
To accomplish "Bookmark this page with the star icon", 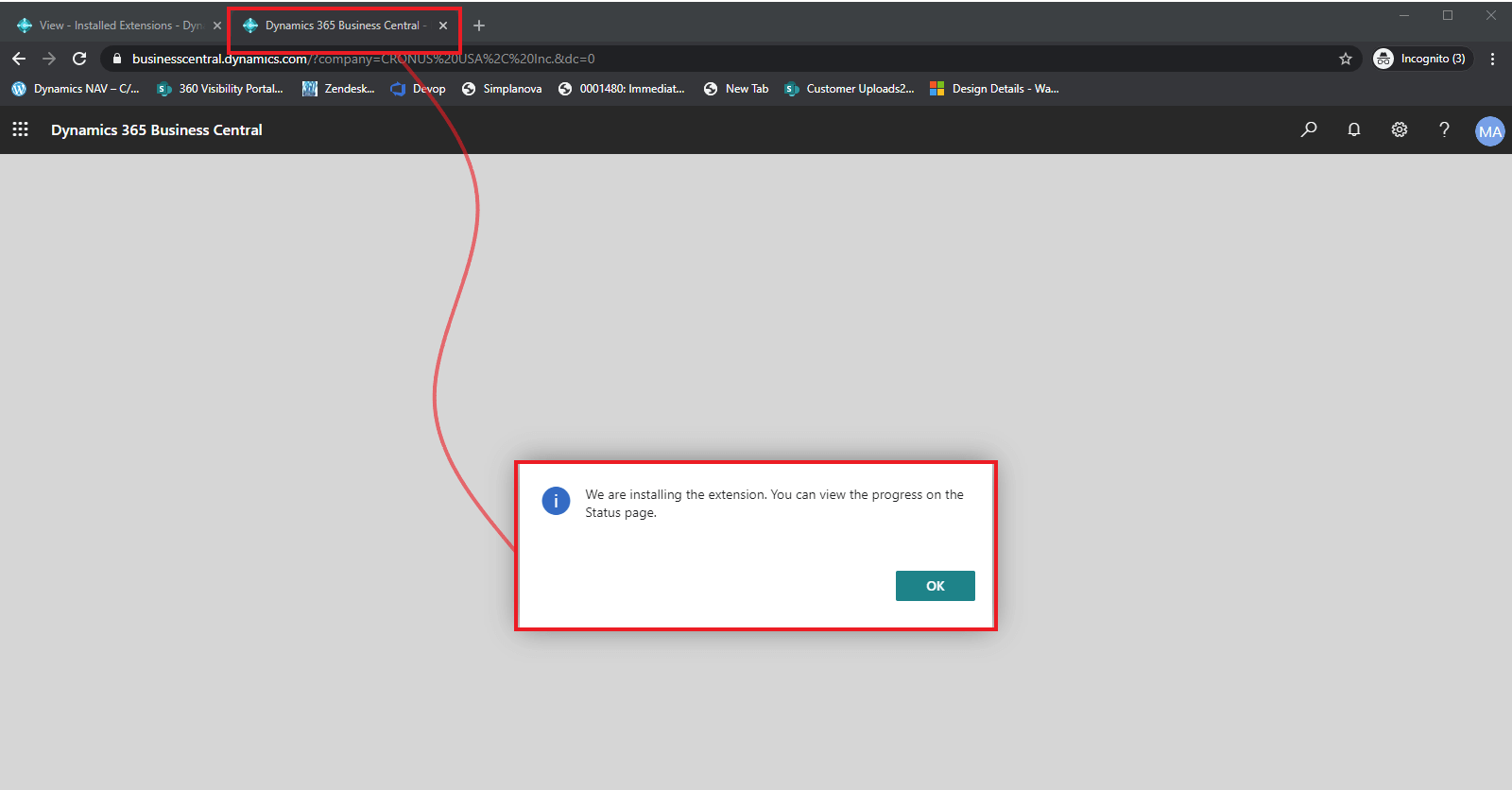I will pos(1346,59).
